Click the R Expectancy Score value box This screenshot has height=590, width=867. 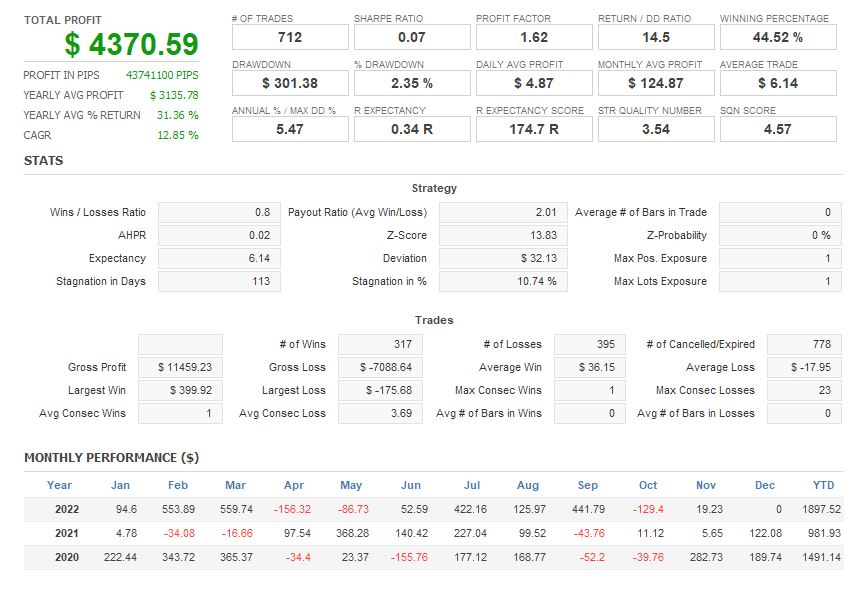point(534,129)
